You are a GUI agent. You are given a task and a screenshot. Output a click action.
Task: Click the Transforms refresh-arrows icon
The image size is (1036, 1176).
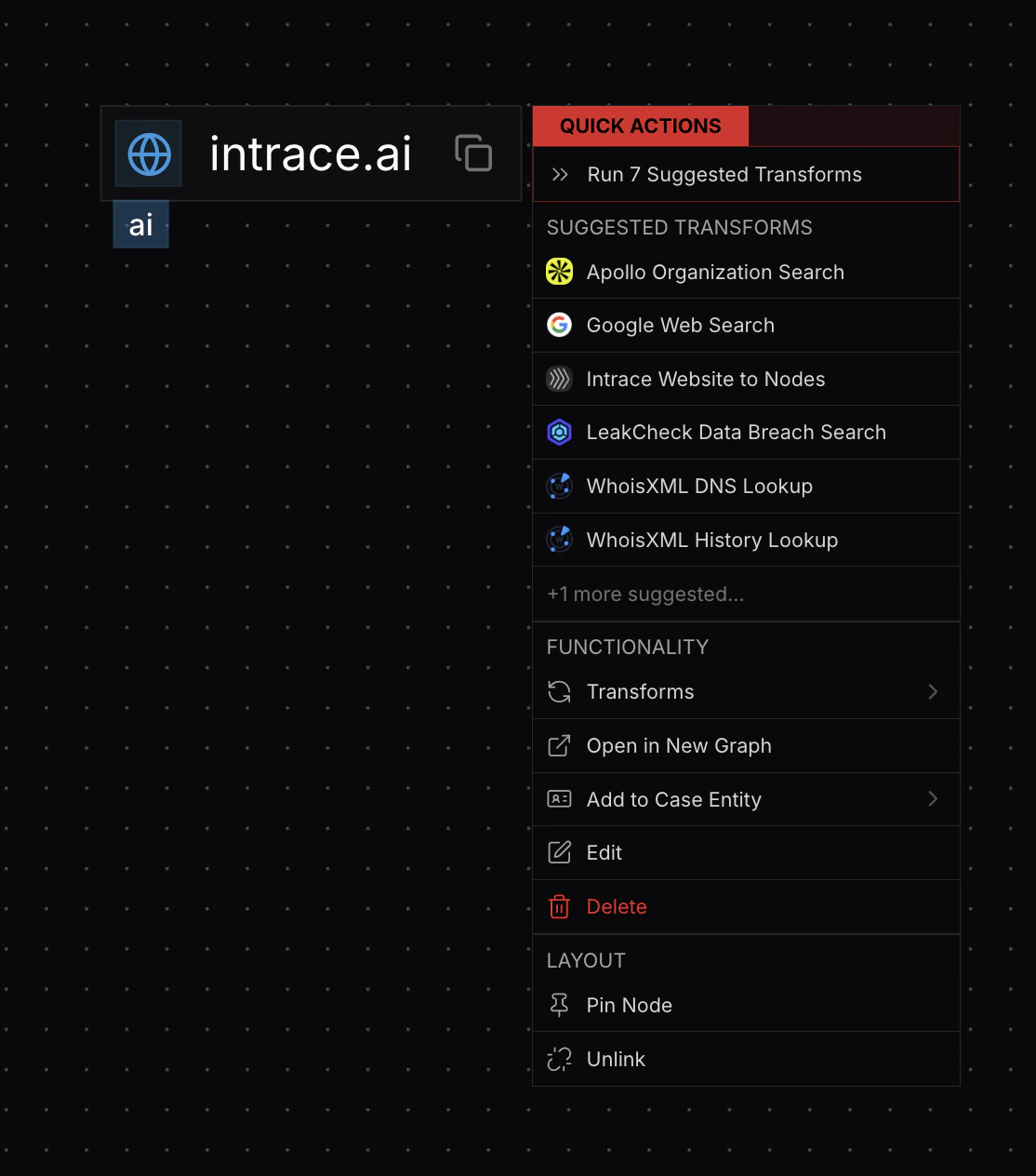click(559, 691)
